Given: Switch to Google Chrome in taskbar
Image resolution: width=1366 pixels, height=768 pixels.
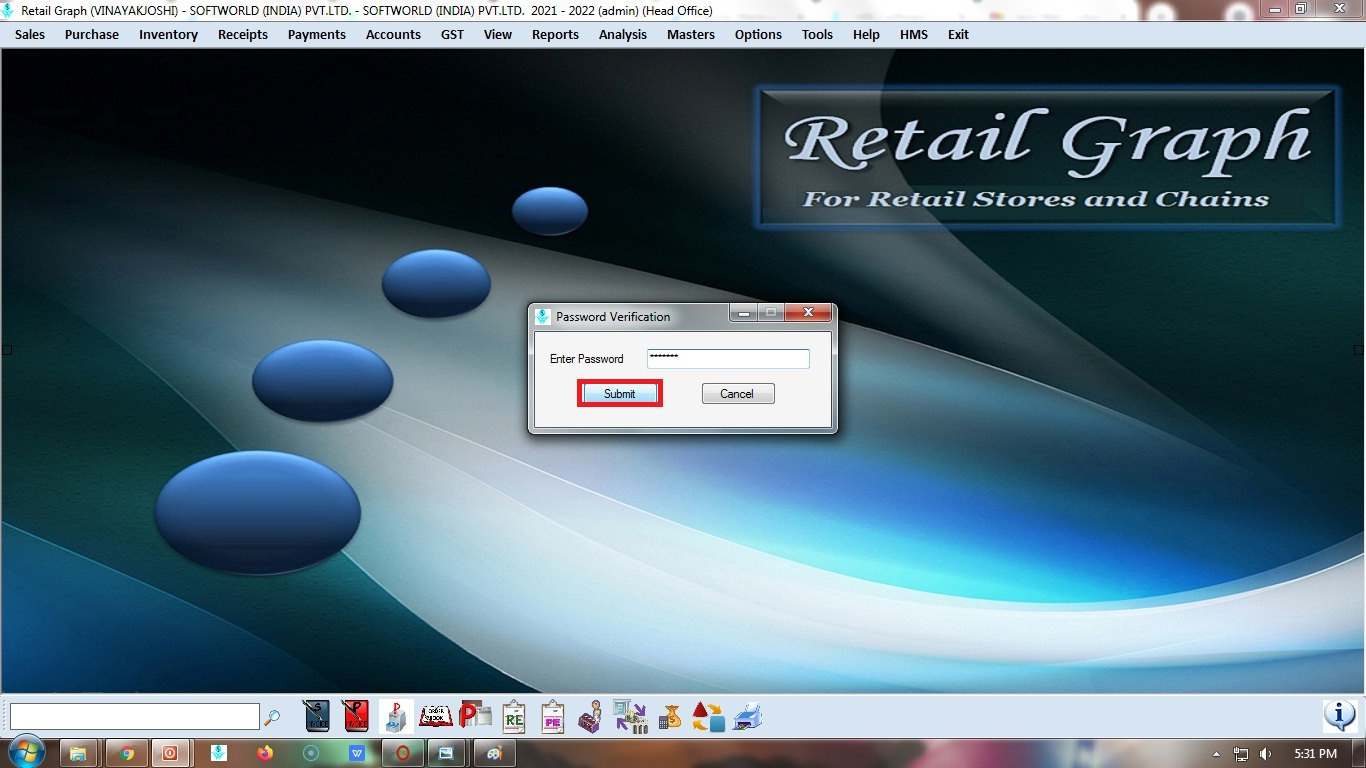Looking at the screenshot, I should point(127,753).
